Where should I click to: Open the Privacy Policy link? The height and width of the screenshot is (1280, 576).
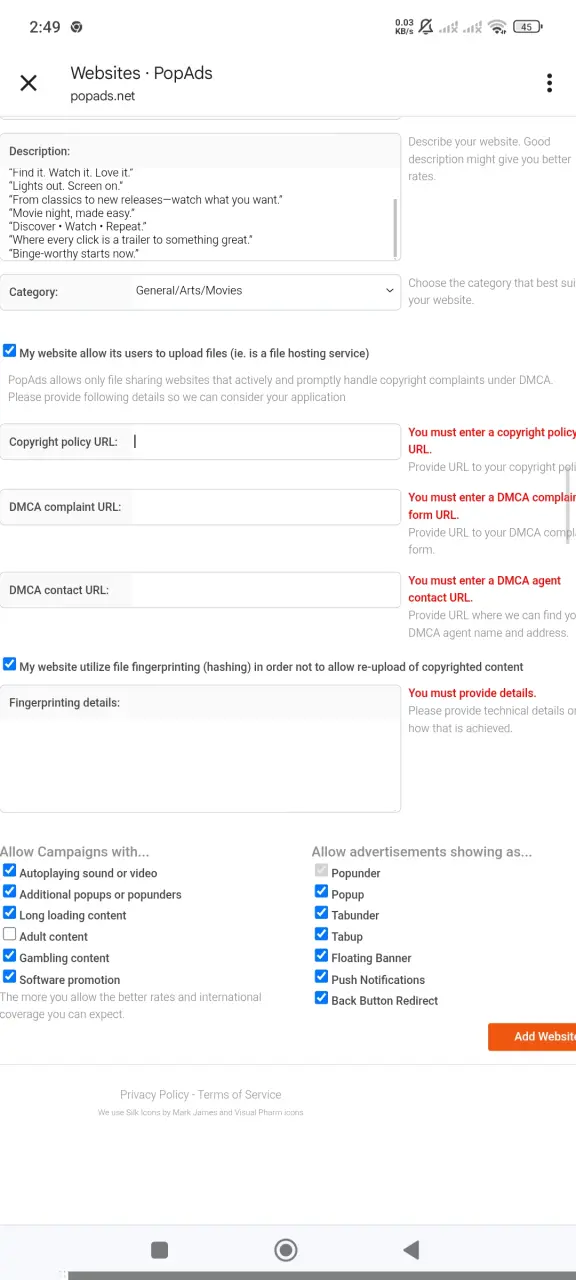[154, 1094]
